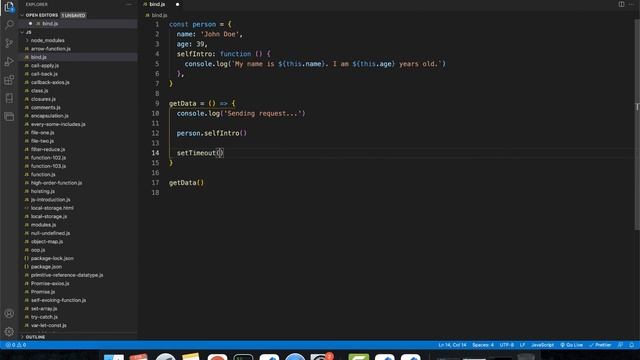Open null-undefined.js file
The image size is (640, 360).
tap(50, 233)
